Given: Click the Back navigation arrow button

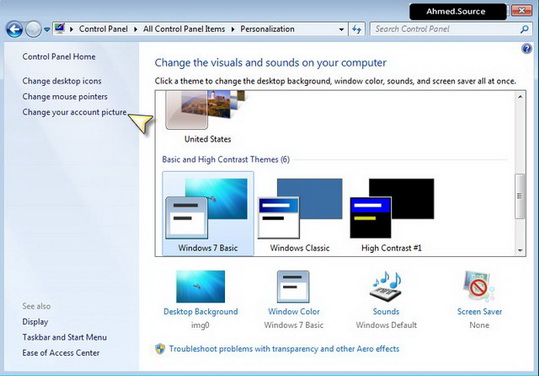Looking at the screenshot, I should (x=14, y=30).
